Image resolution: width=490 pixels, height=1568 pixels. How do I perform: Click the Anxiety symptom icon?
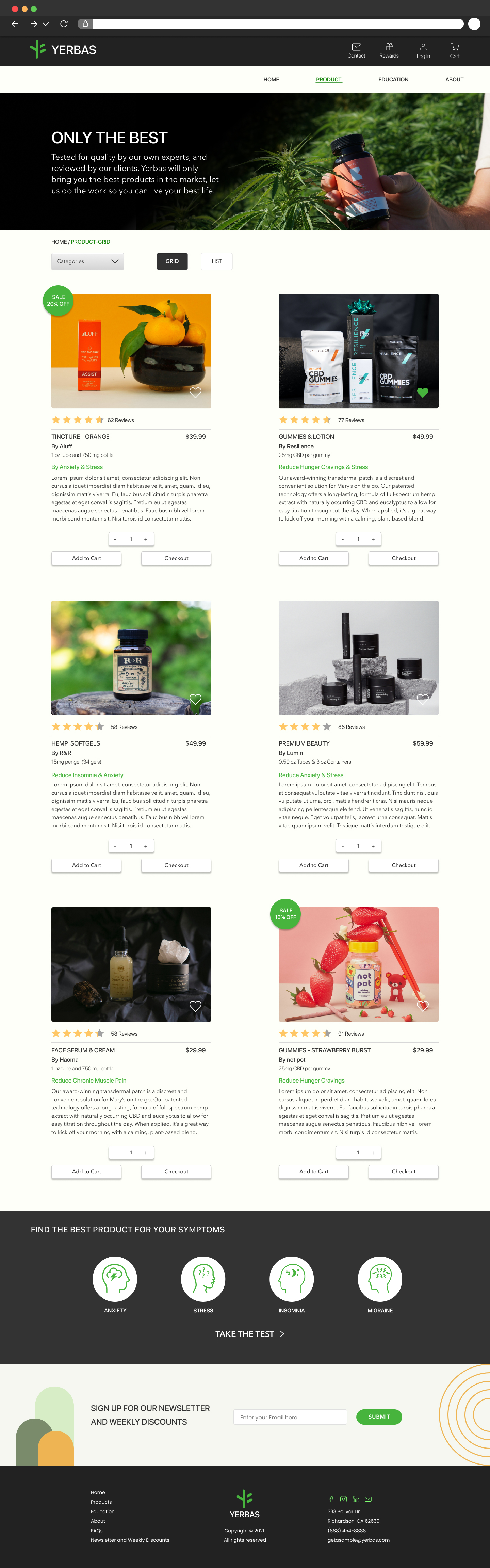pos(114,1278)
